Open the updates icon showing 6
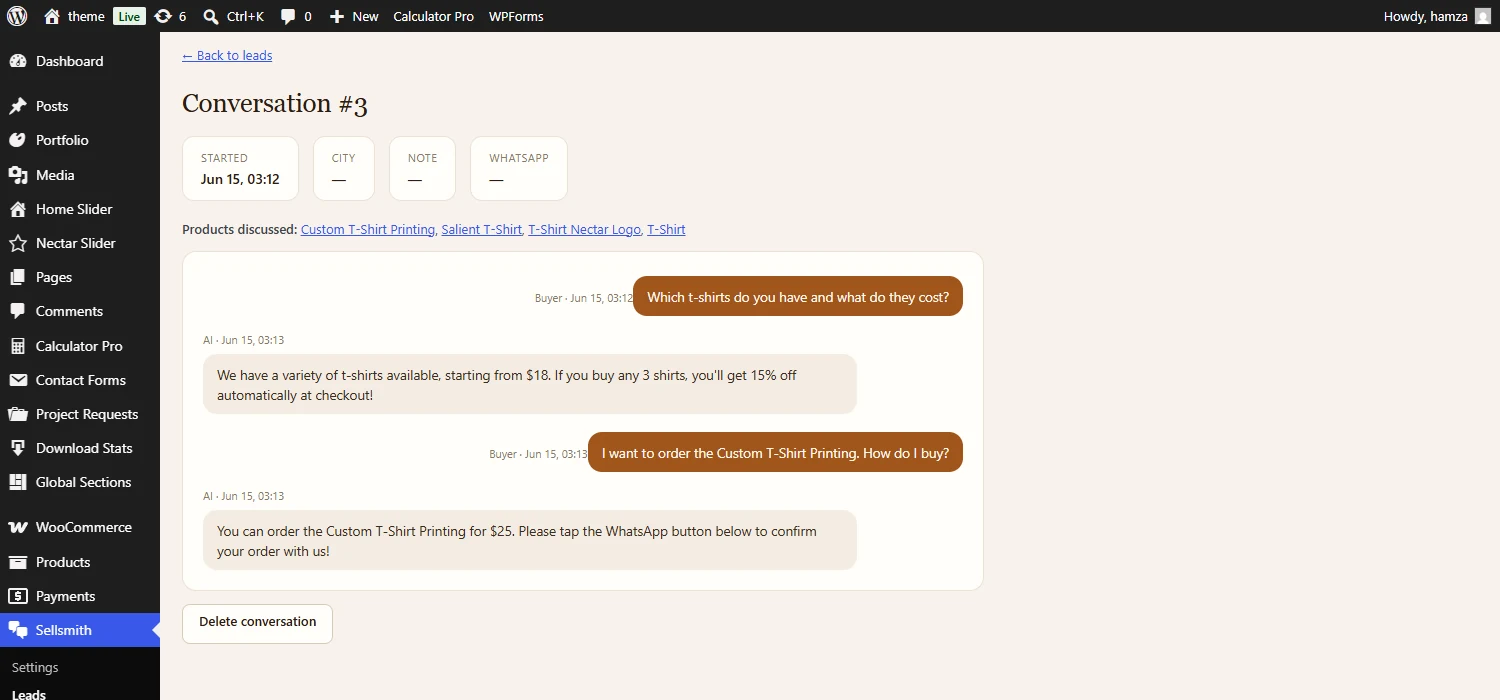The width and height of the screenshot is (1500, 700). click(163, 16)
